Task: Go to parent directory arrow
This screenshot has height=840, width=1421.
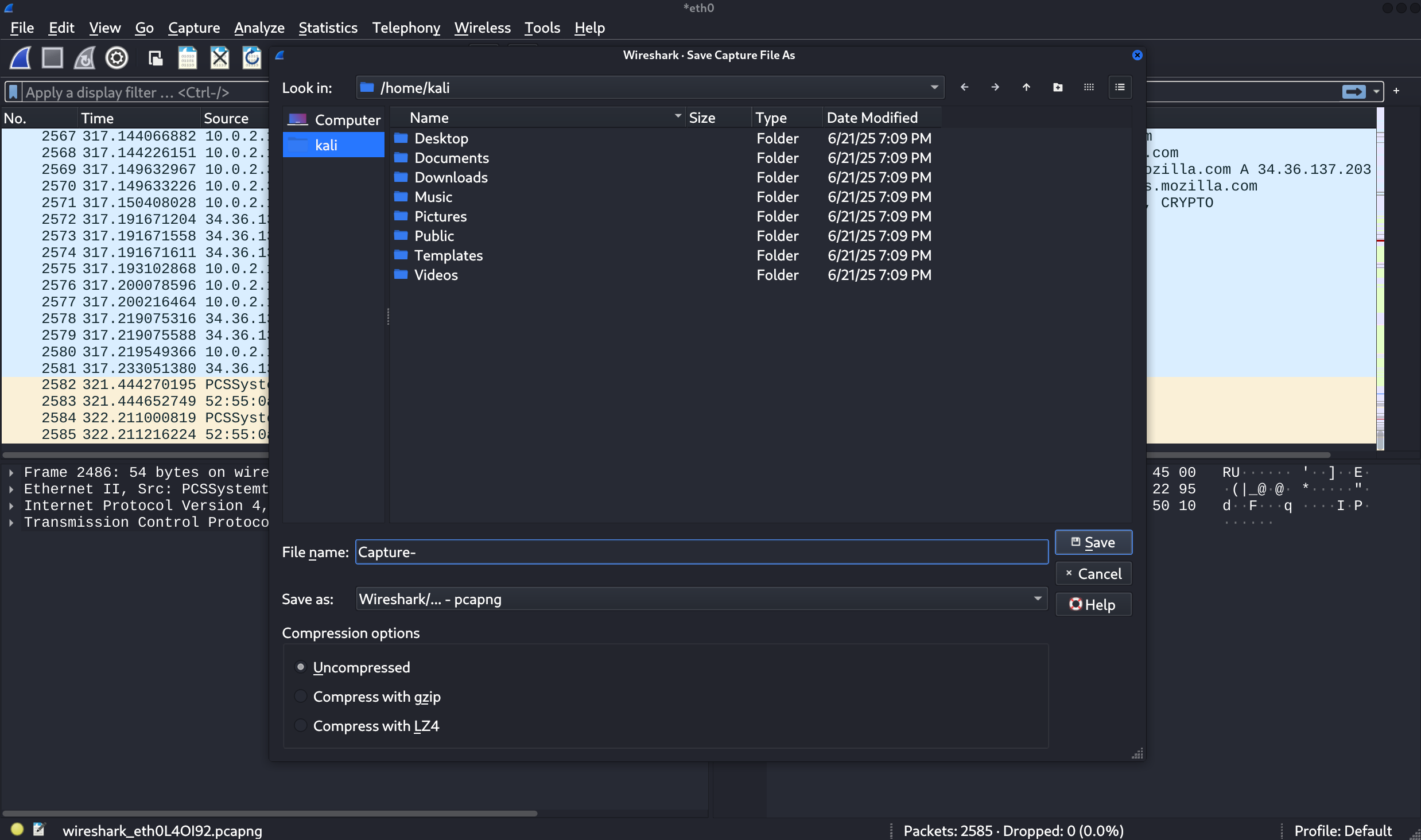Action: coord(1026,87)
